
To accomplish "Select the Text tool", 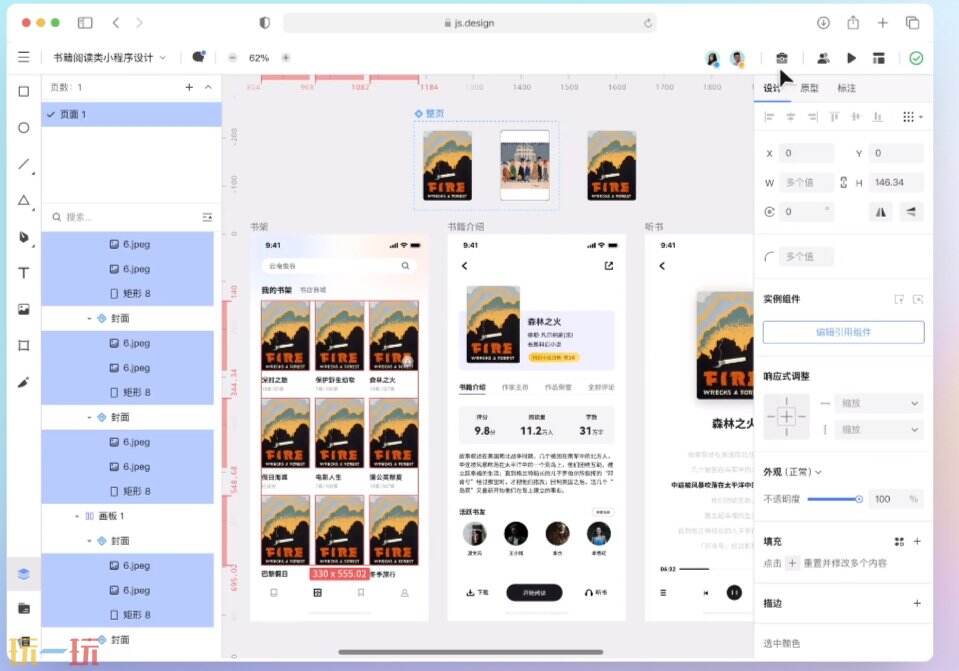I will coord(24,273).
